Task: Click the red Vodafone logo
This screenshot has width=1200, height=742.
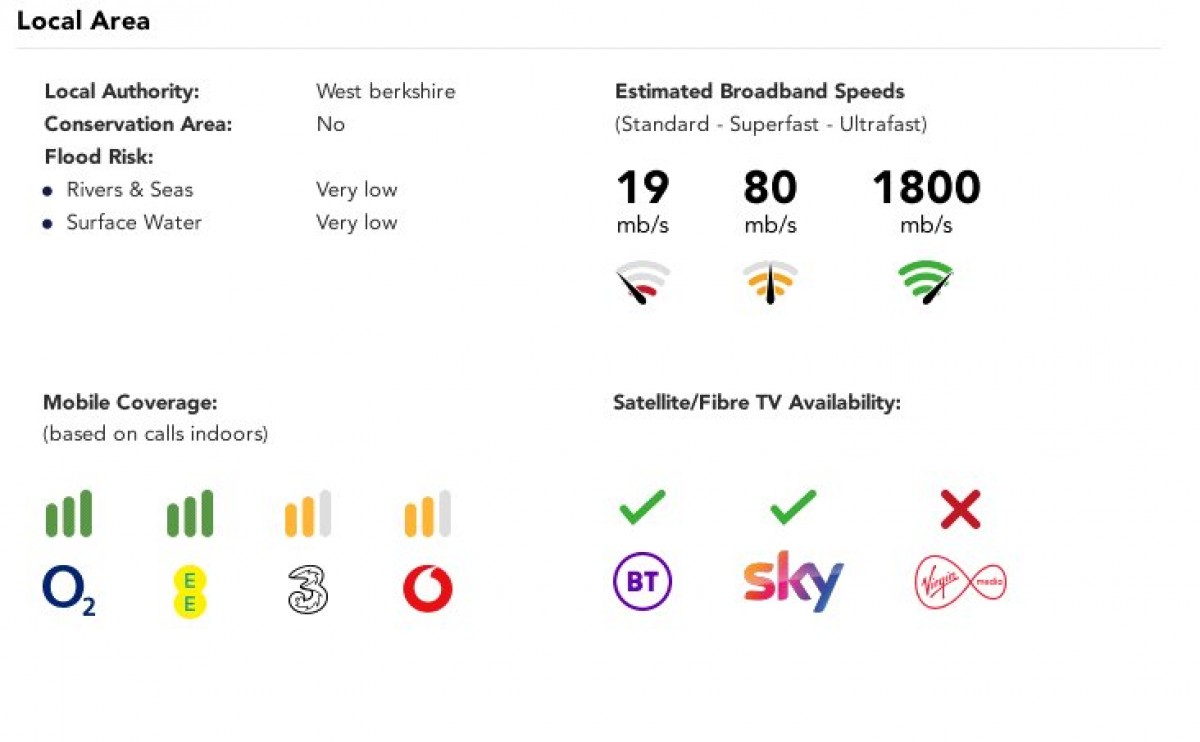Action: coord(427,590)
